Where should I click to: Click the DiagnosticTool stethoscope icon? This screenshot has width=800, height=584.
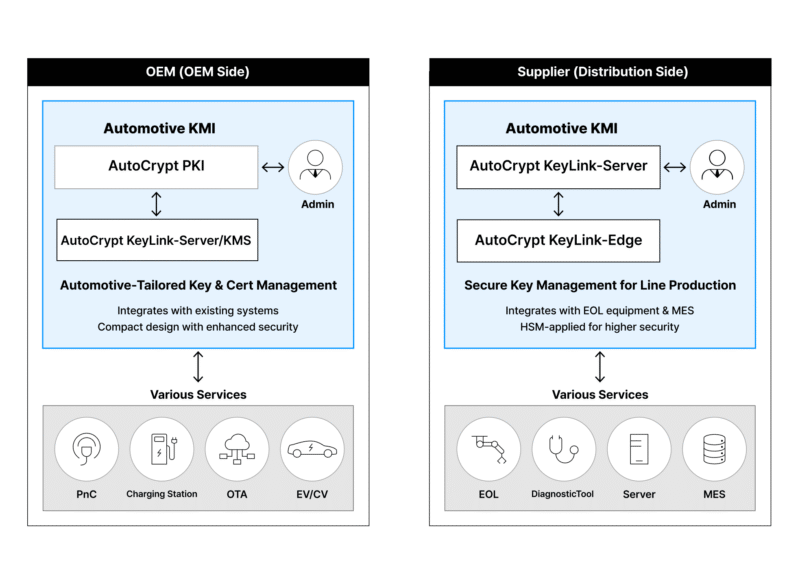click(x=563, y=449)
